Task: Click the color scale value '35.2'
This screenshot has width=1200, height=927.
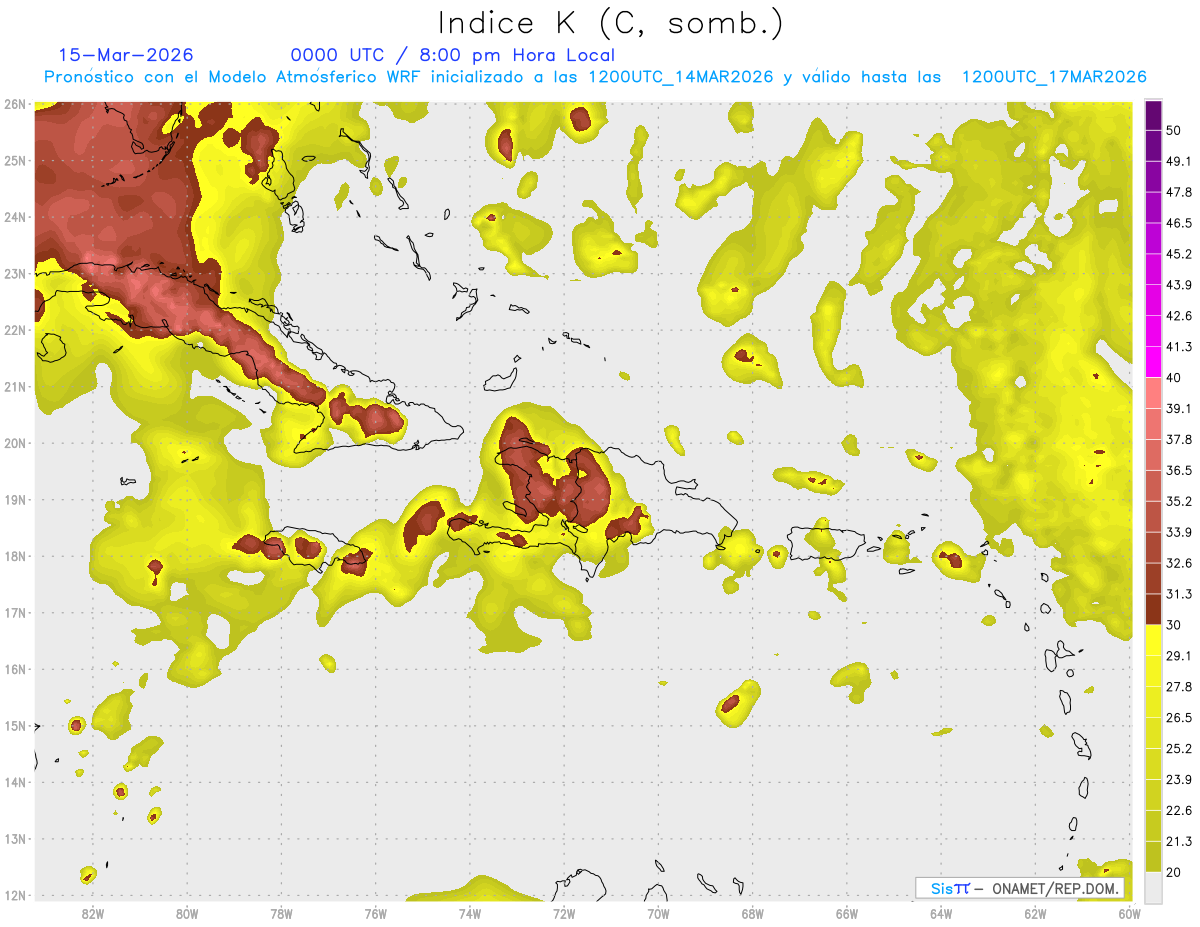Action: [x=1178, y=501]
